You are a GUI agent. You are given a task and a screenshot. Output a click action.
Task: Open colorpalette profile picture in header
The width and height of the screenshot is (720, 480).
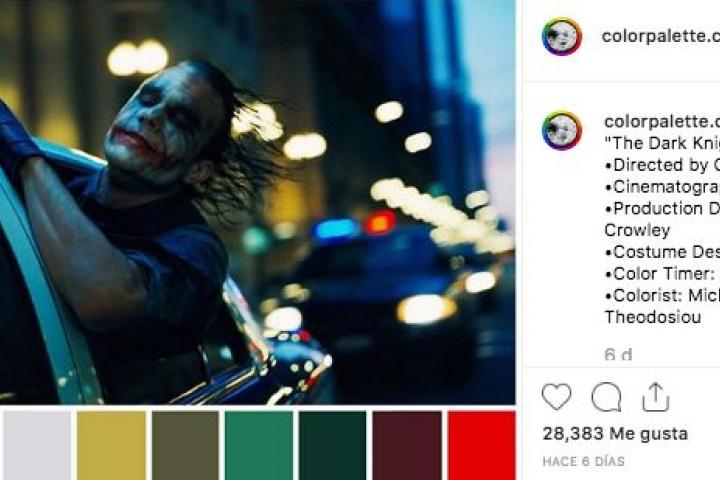click(x=562, y=37)
